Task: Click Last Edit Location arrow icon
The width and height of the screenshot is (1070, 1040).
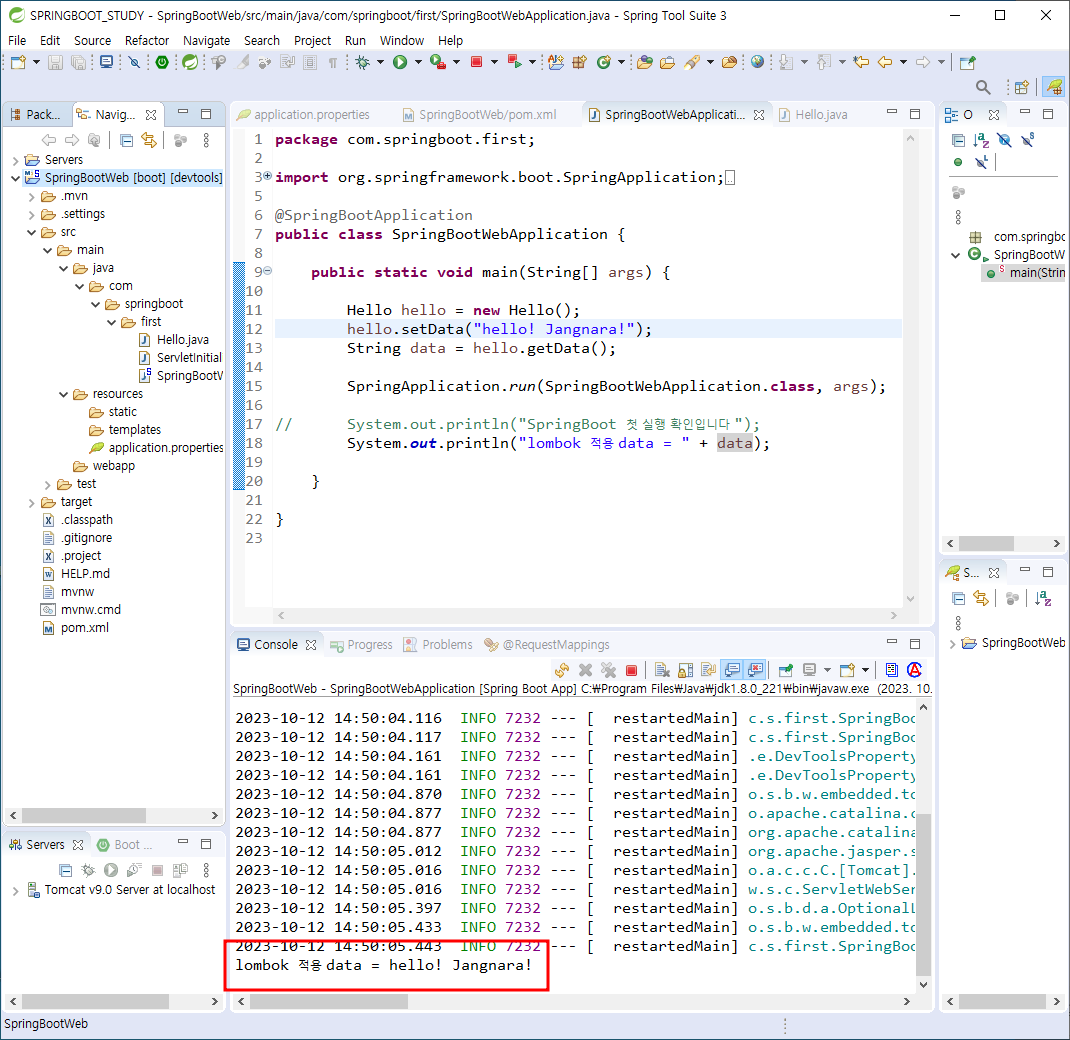Action: (861, 62)
